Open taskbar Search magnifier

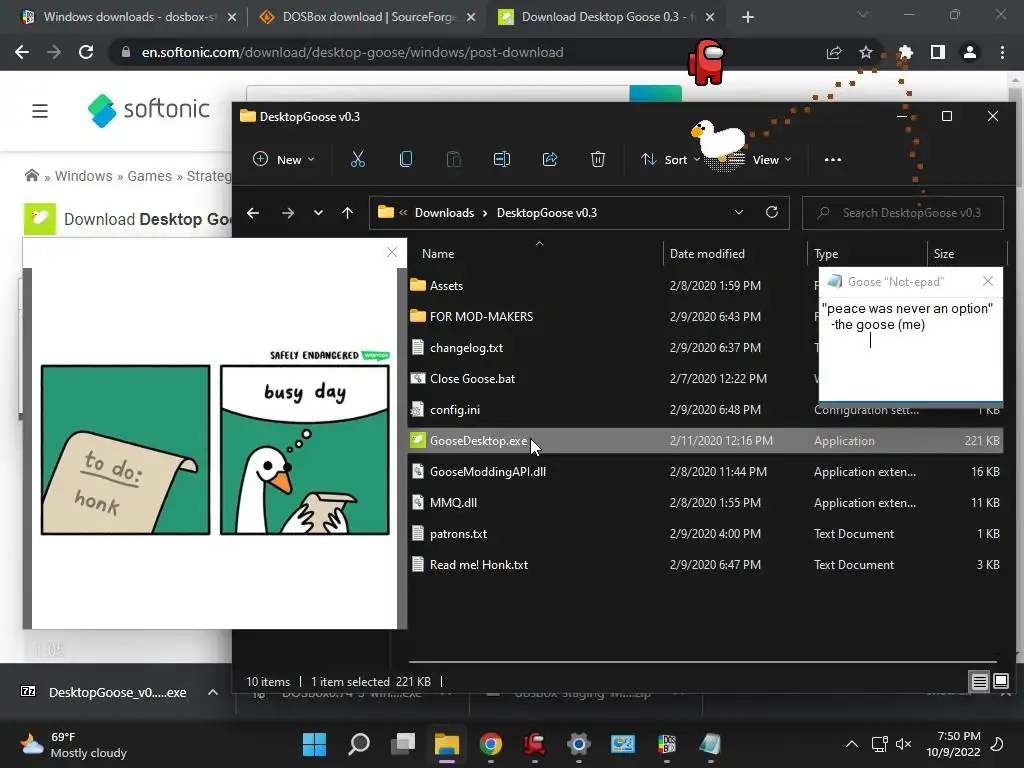[x=359, y=744]
